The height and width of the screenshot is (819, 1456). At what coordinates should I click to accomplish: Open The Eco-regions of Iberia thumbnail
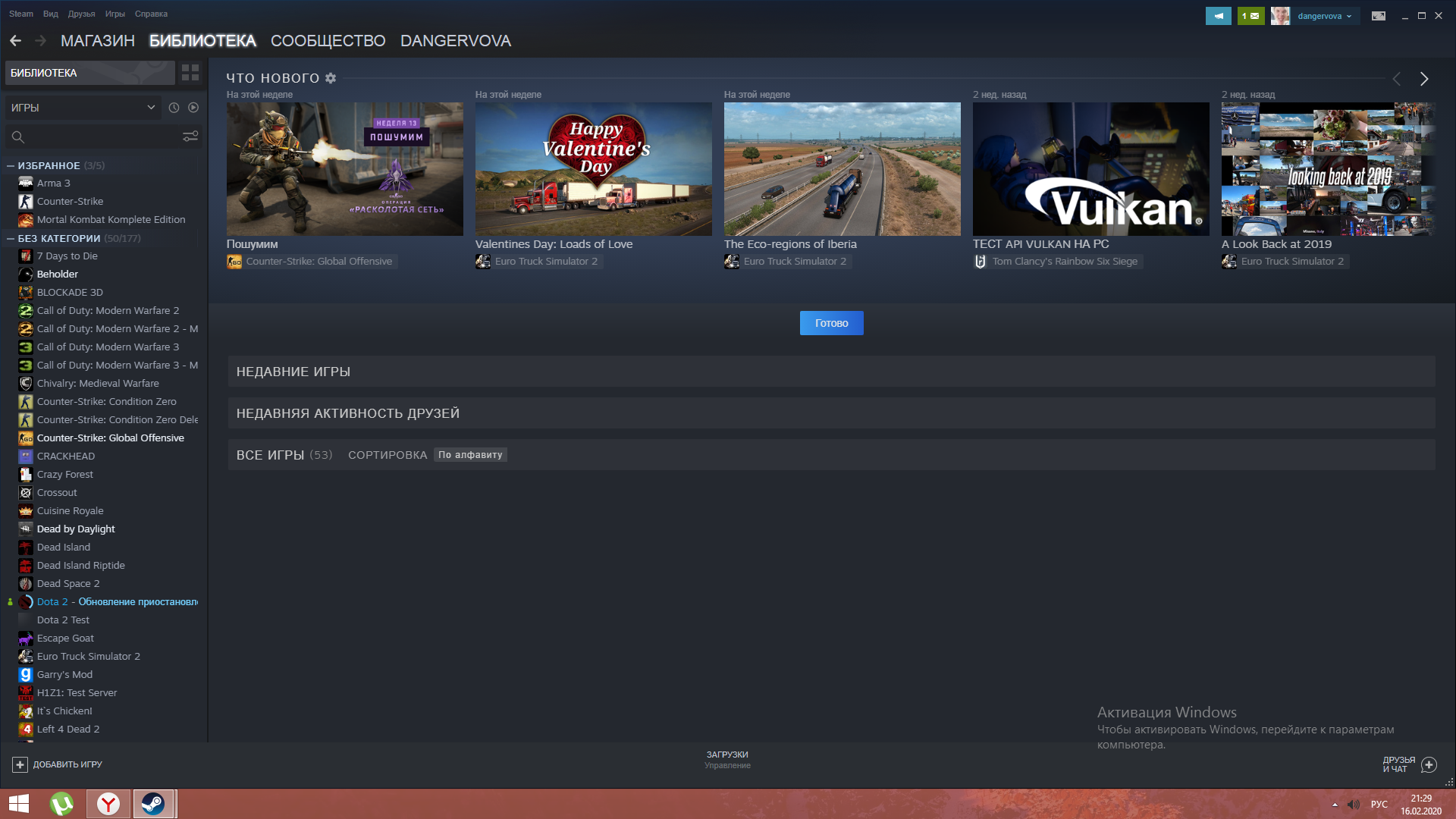842,169
